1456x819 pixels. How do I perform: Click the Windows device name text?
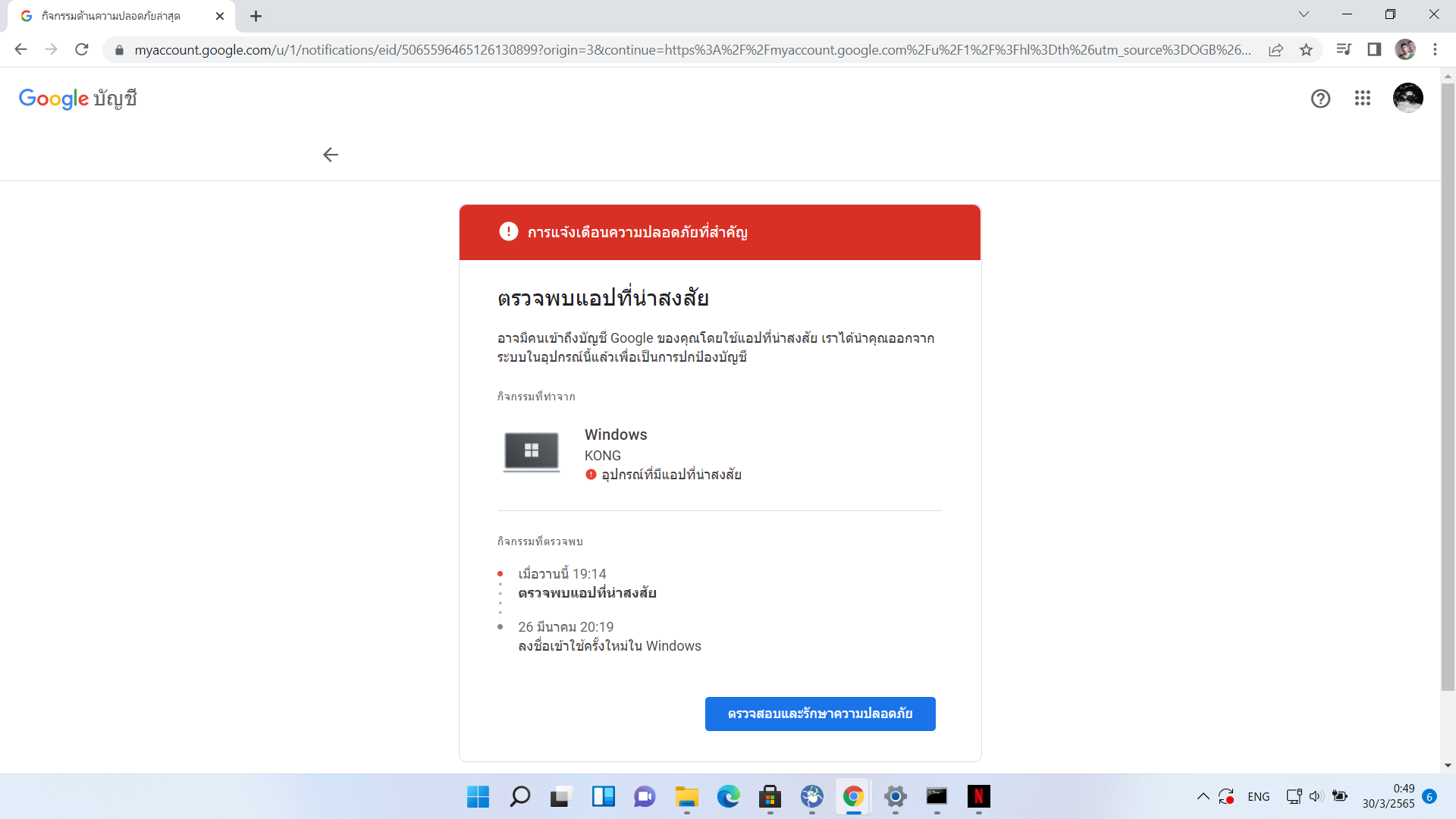(616, 435)
